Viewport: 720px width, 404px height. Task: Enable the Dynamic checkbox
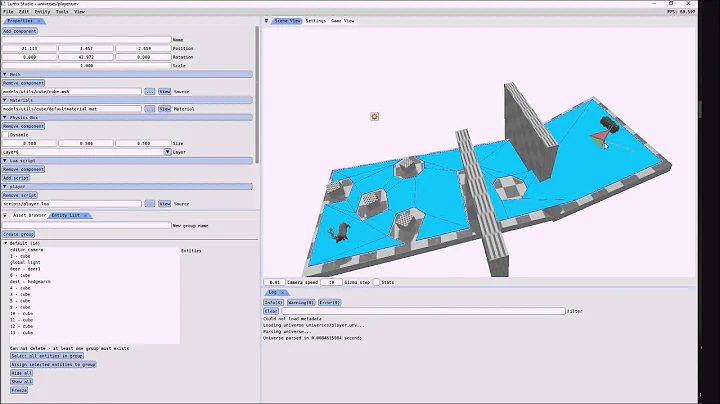tap(6, 135)
